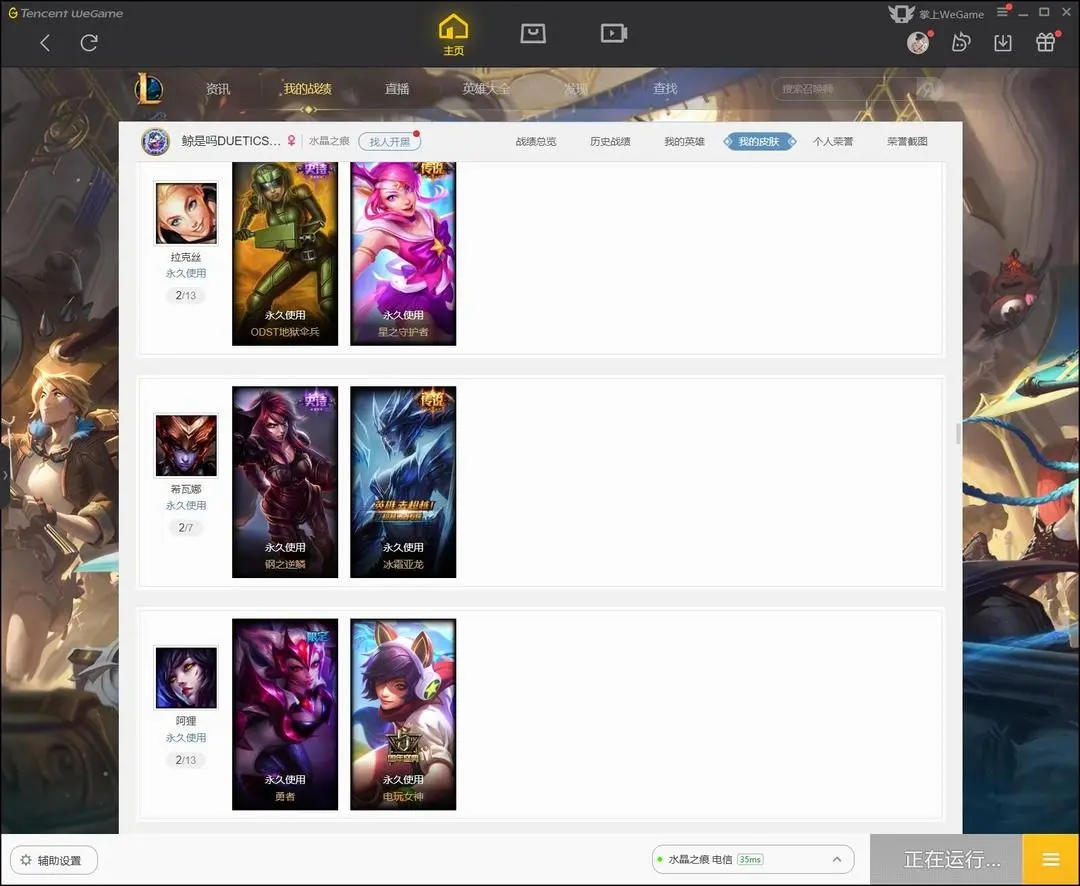1080x886 pixels.
Task: Open the mascot icon beside the avatar
Action: click(960, 43)
